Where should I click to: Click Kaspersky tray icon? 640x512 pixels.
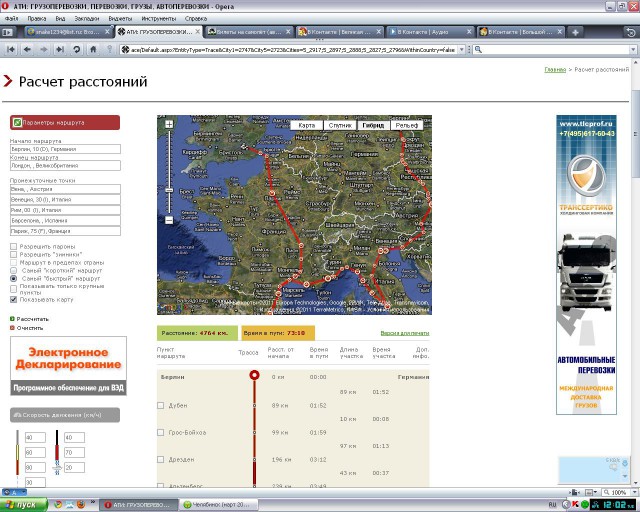[576, 505]
